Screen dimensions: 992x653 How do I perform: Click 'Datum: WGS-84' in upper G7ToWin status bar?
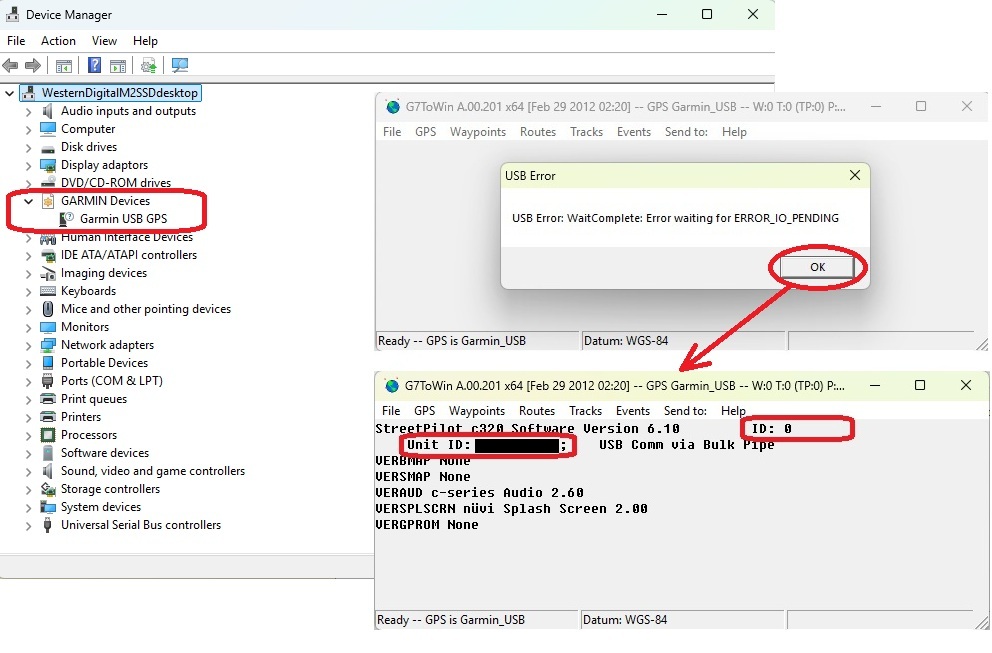626,341
